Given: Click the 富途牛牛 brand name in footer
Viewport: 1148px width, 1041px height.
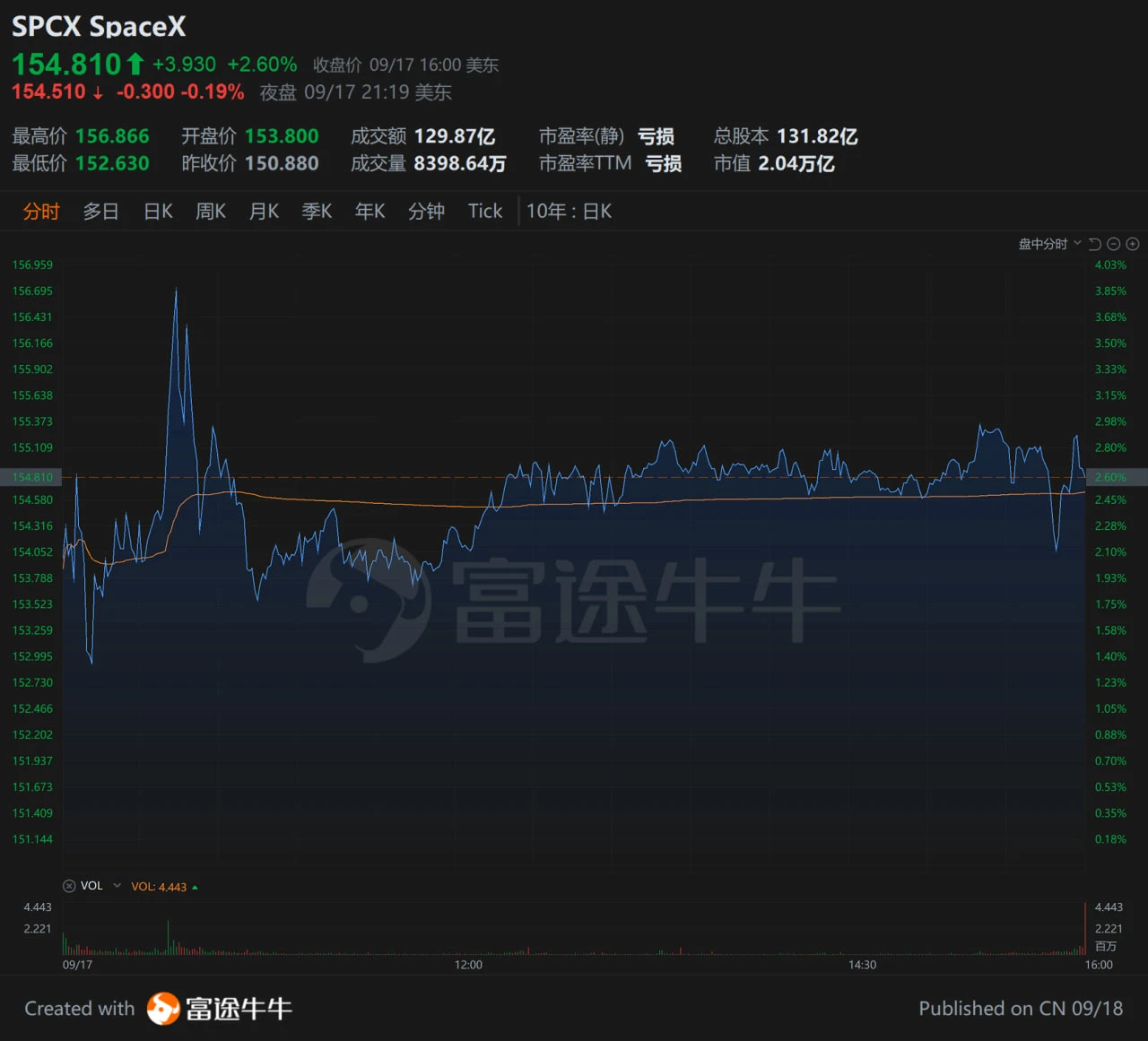Looking at the screenshot, I should coord(239,1009).
